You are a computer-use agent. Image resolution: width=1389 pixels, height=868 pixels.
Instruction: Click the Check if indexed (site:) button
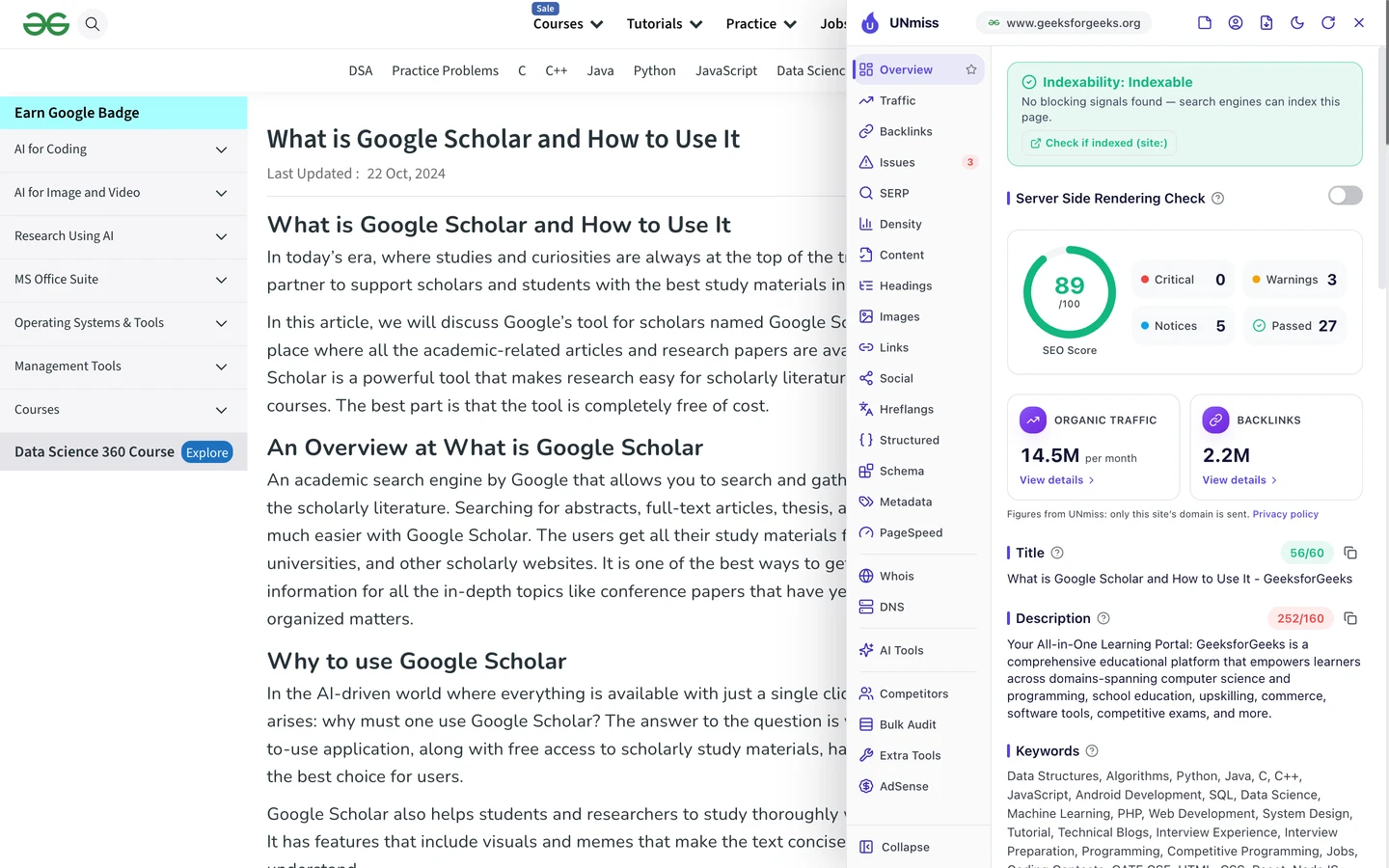click(x=1099, y=143)
